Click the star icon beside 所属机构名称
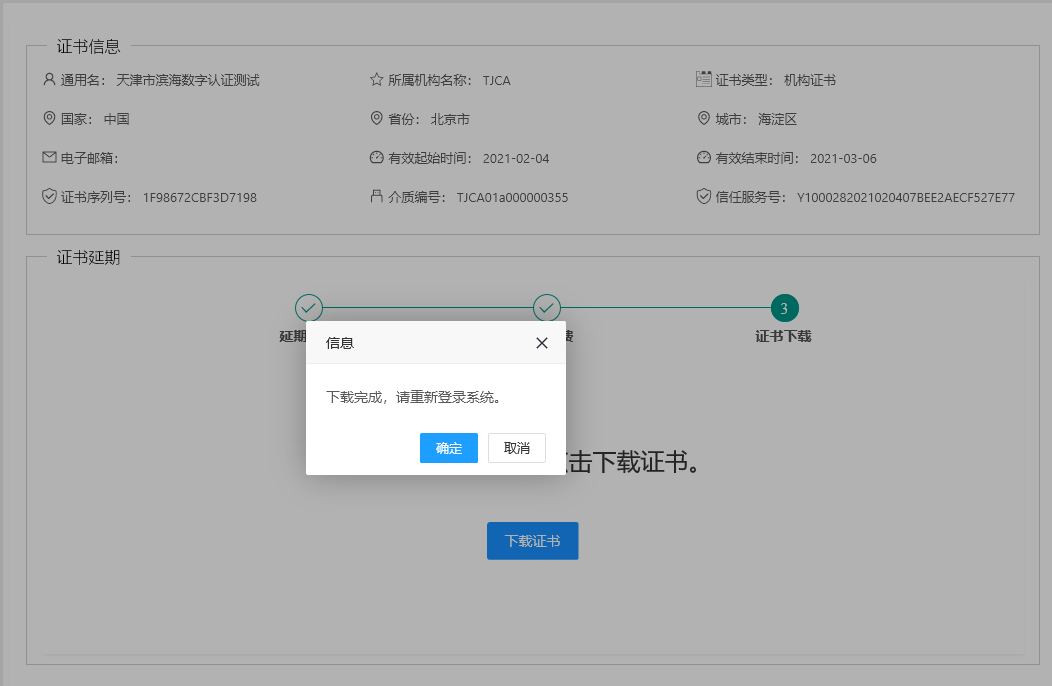 coord(376,79)
